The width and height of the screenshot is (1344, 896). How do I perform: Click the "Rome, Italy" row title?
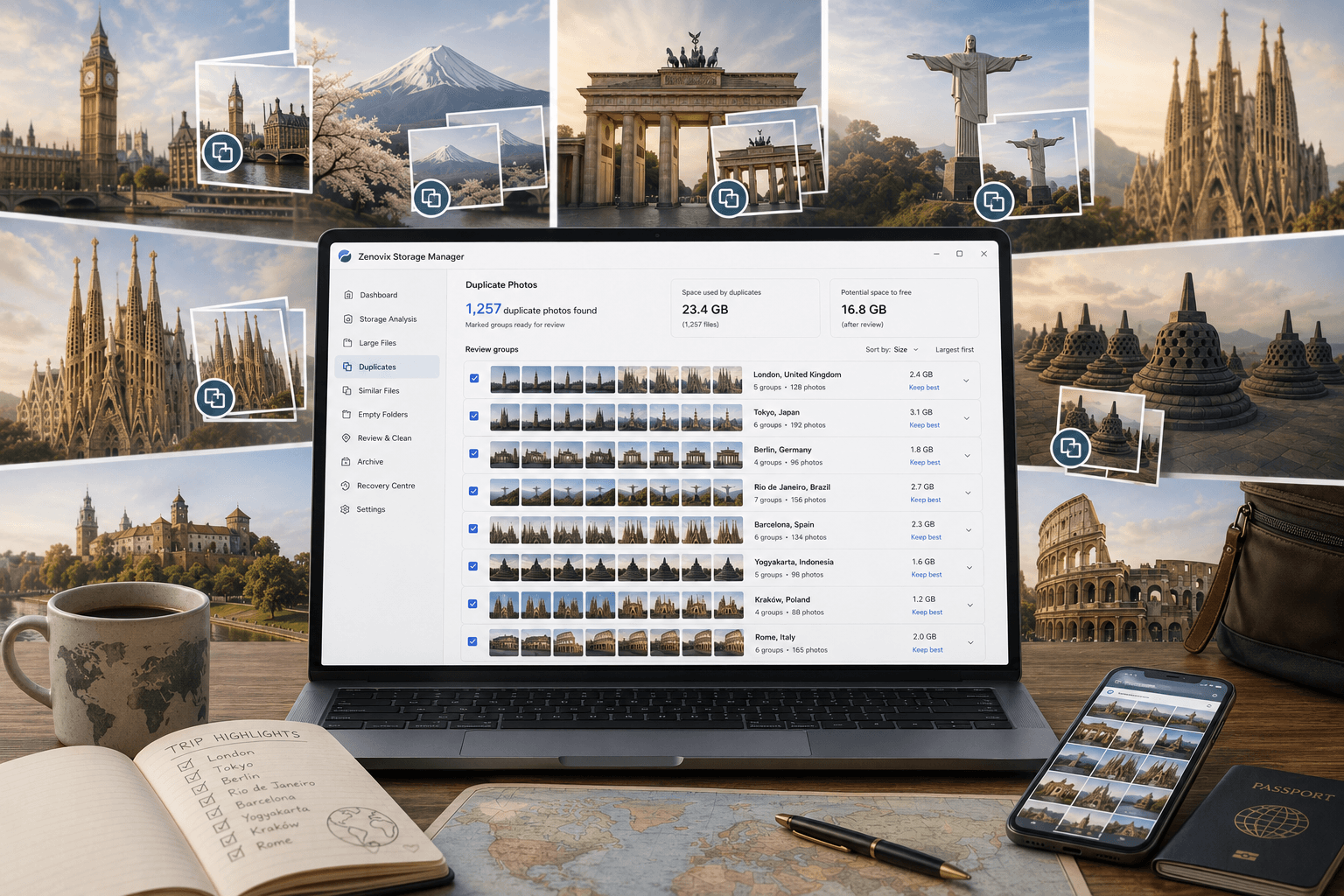pos(775,637)
